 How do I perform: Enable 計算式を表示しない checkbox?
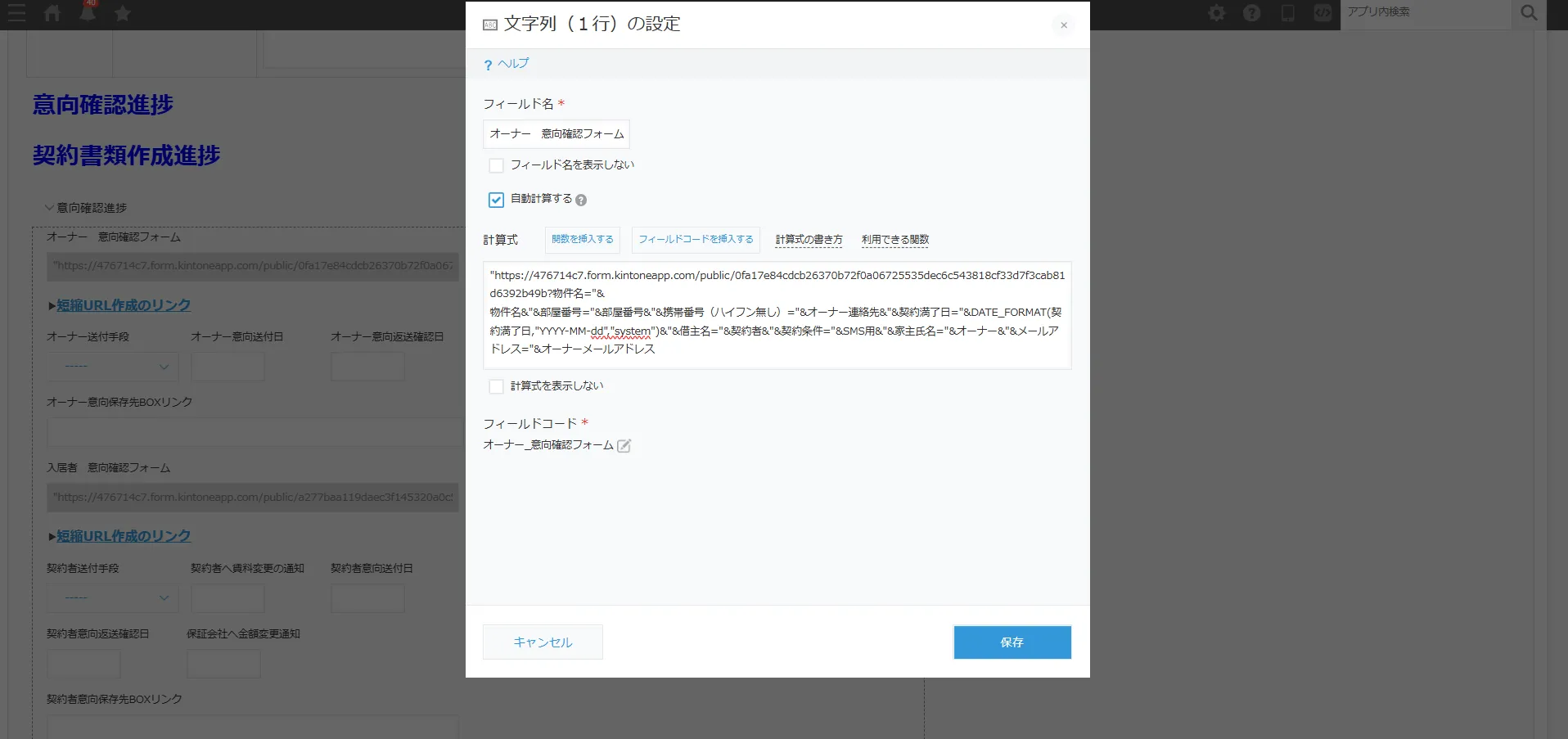496,386
